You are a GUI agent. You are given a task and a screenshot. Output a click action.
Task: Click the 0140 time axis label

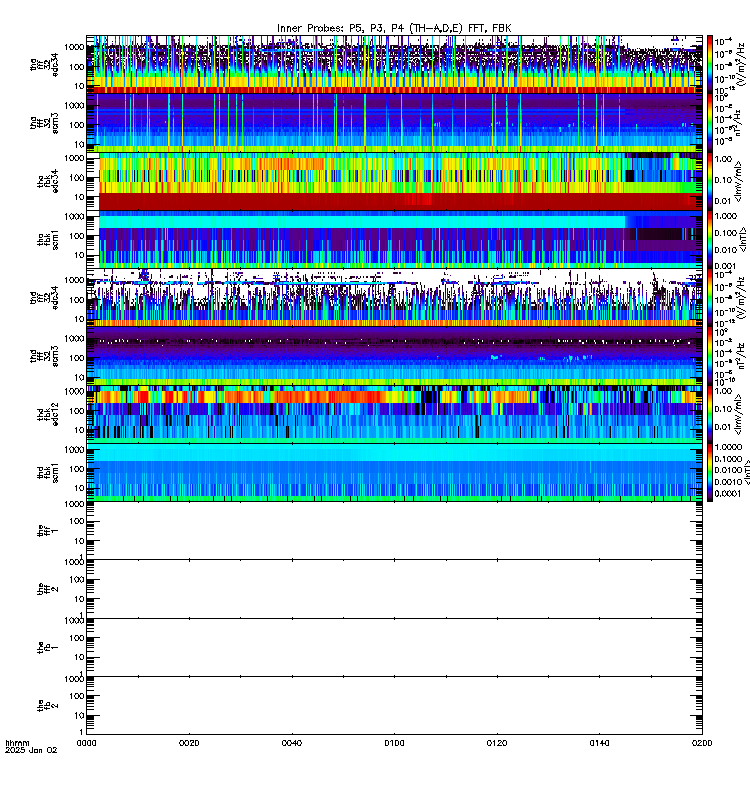pos(599,743)
